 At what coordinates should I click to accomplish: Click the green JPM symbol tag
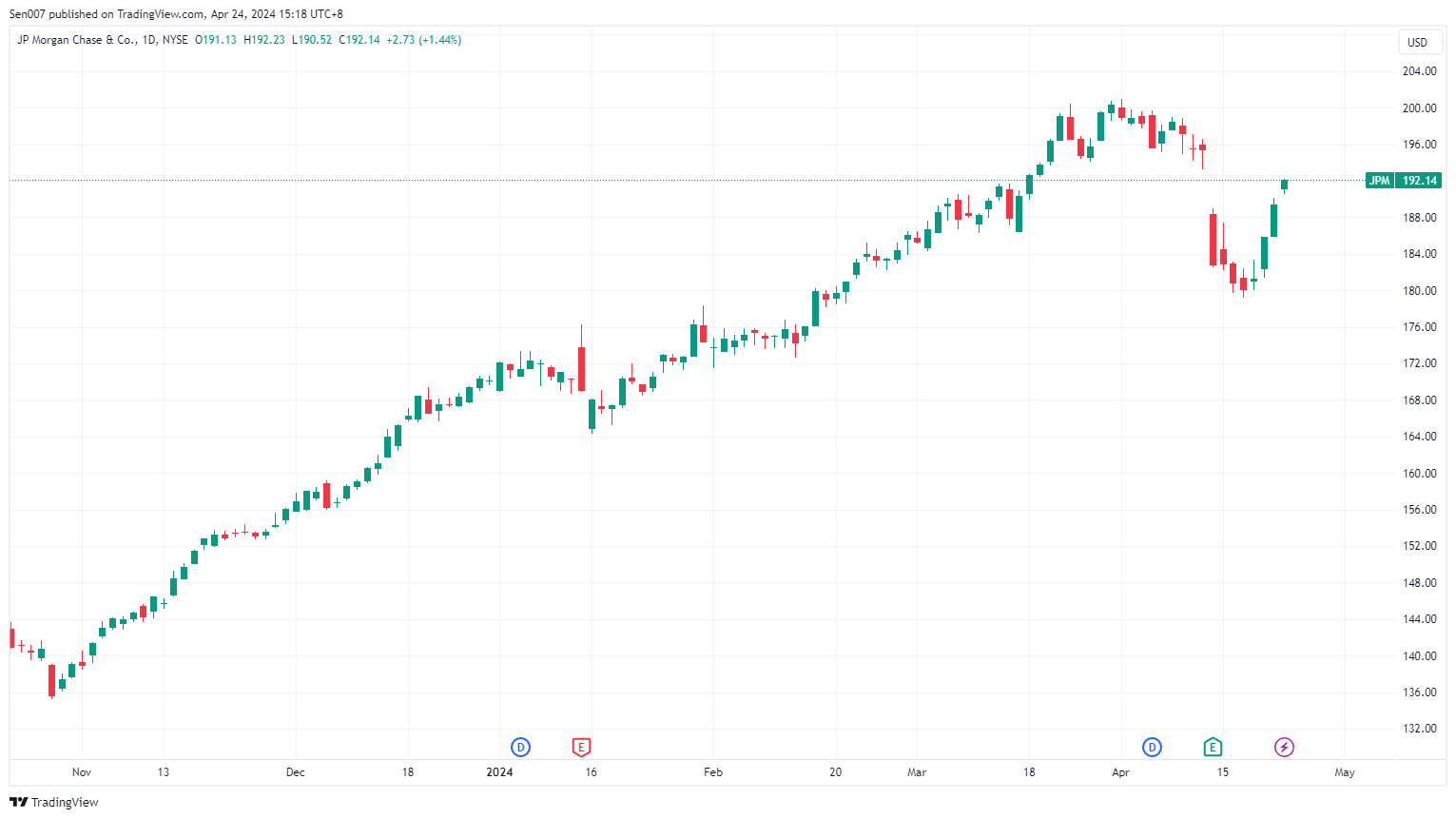point(1379,181)
